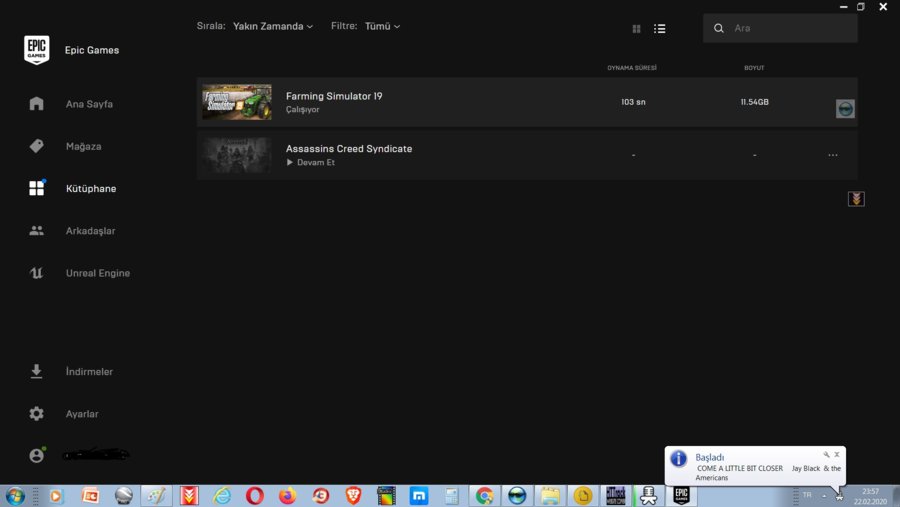The height and width of the screenshot is (507, 900).
Task: Open the Mağaza store tag icon
Action: (x=36, y=146)
